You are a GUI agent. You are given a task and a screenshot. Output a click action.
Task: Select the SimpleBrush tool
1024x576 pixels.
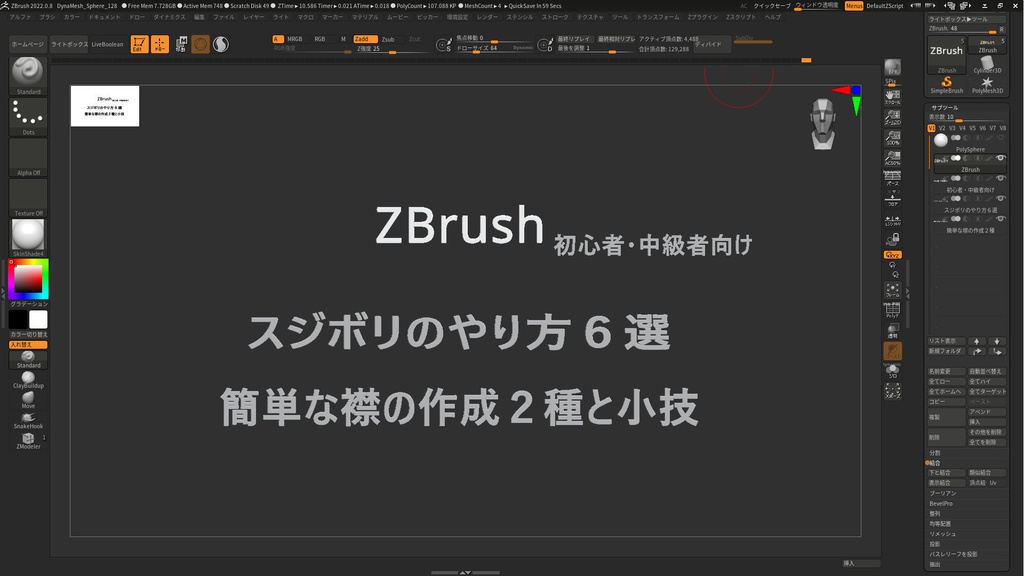[x=946, y=85]
